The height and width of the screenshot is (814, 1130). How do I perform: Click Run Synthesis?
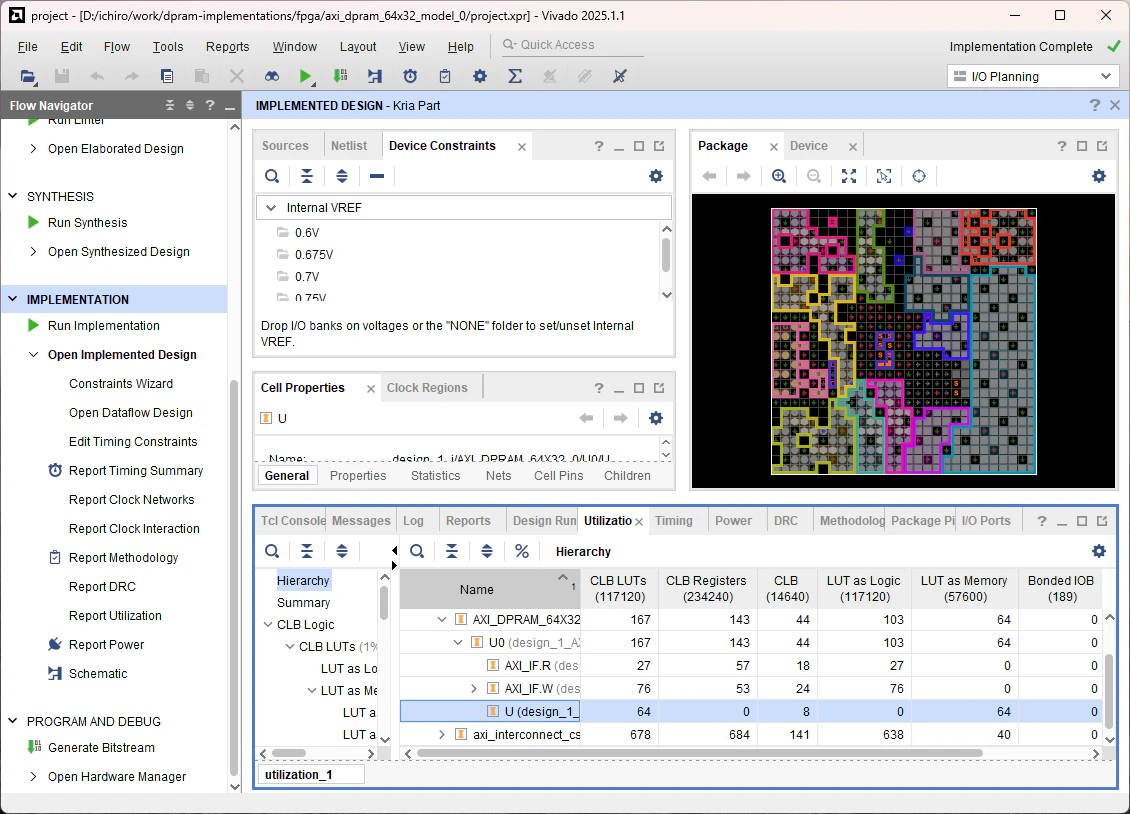pos(87,223)
